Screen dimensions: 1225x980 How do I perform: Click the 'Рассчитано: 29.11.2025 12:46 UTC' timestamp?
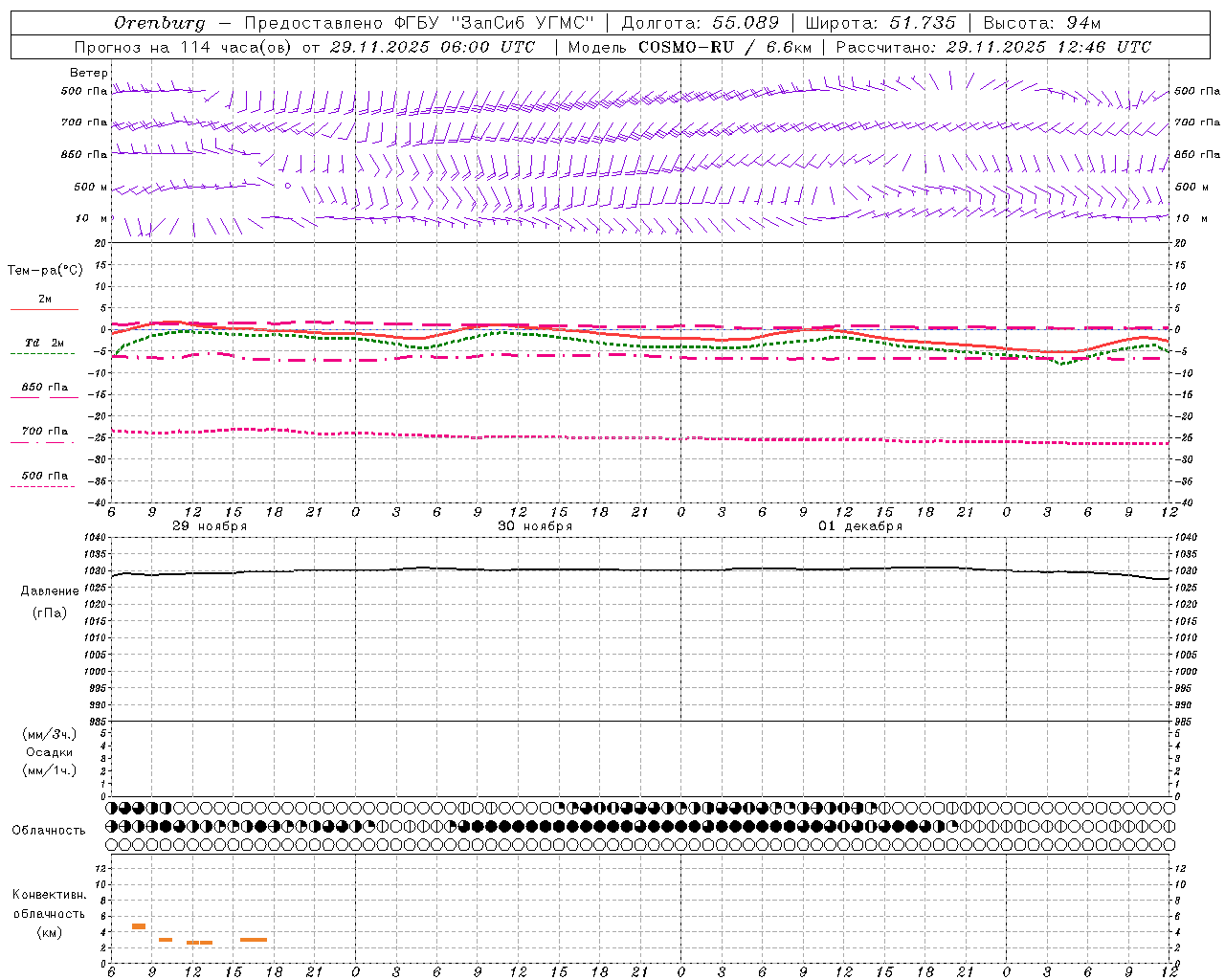pos(993,47)
